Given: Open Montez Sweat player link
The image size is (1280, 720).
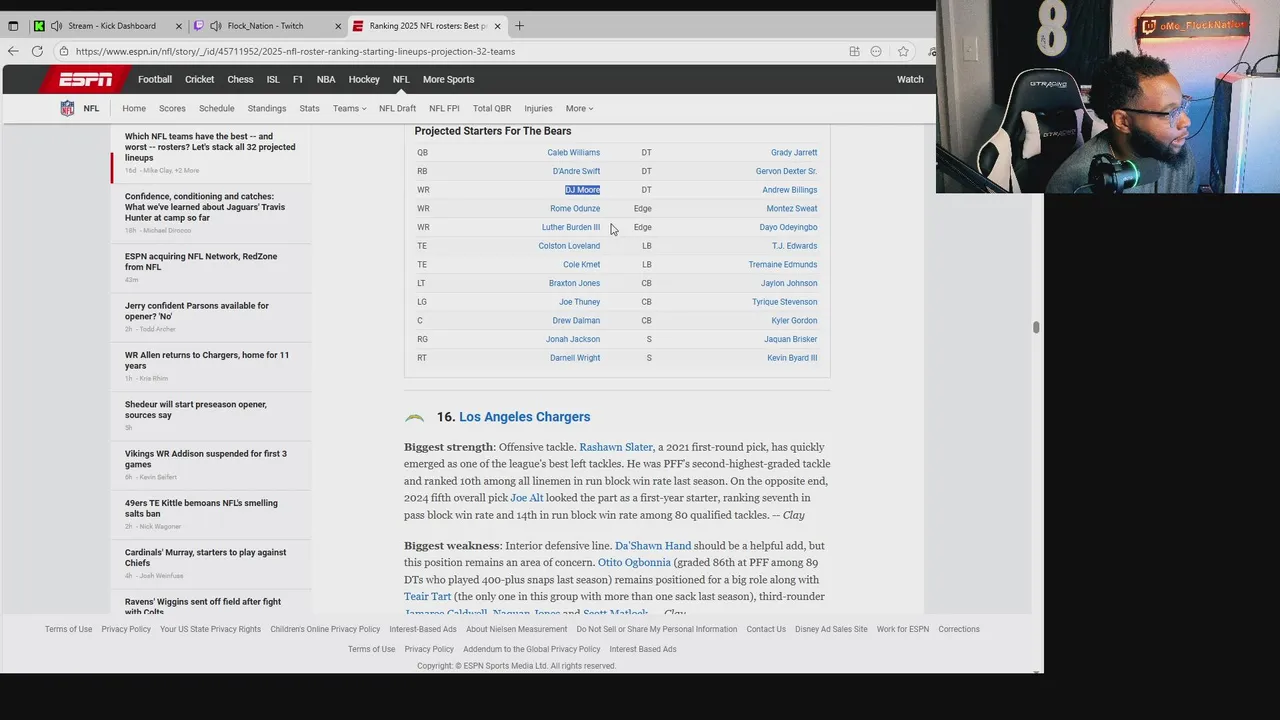Looking at the screenshot, I should [x=792, y=209].
